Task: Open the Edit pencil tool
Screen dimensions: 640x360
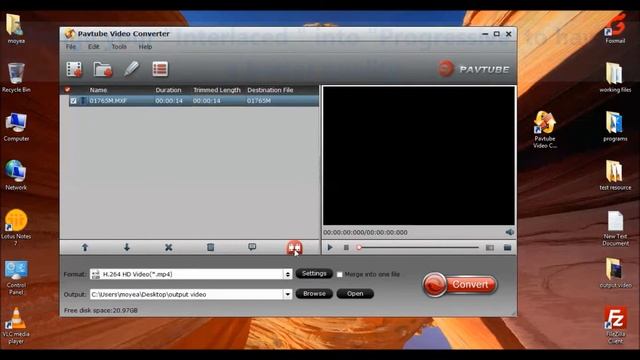Action: pos(131,69)
